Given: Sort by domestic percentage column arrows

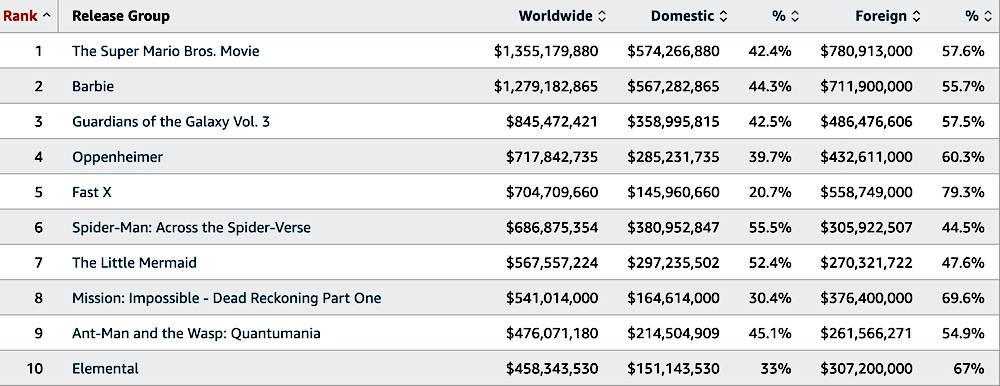Looking at the screenshot, I should [x=795, y=17].
